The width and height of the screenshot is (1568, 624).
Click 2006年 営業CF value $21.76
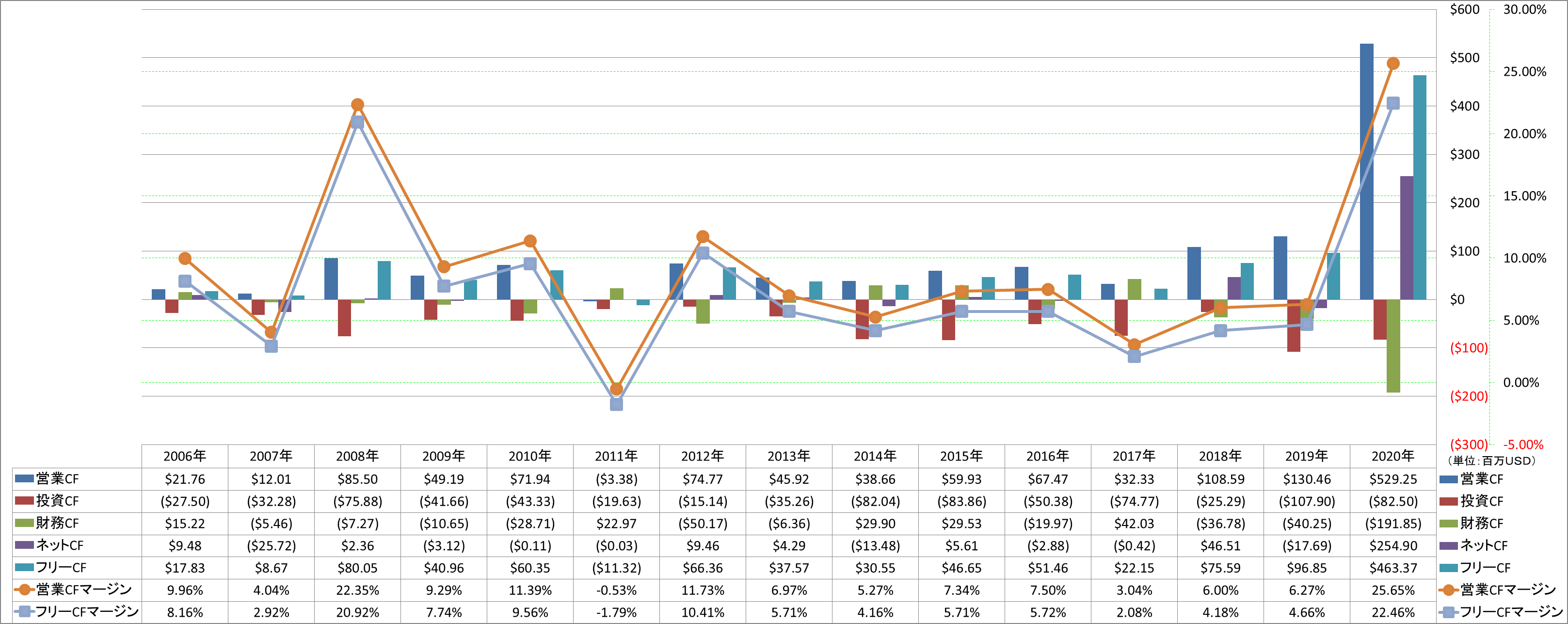click(x=185, y=479)
